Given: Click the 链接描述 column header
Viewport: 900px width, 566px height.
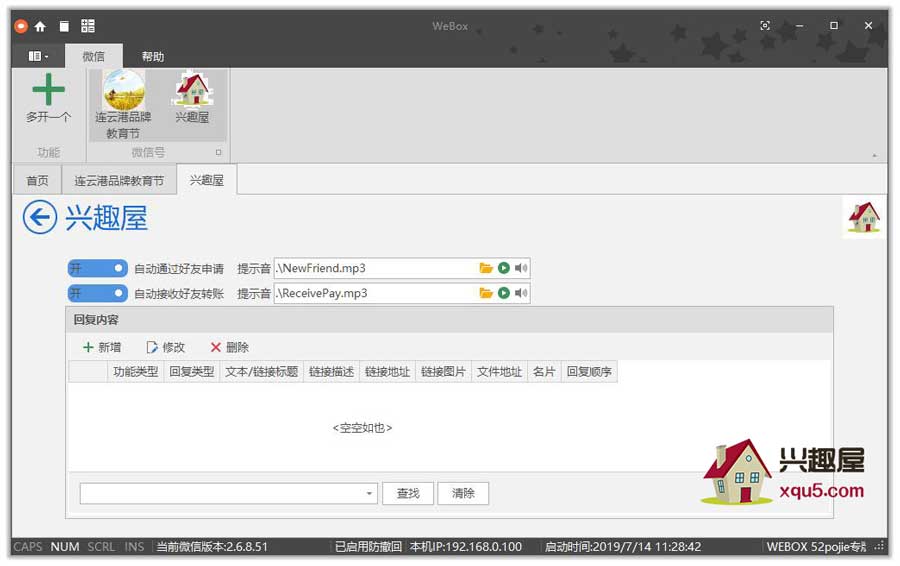Looking at the screenshot, I should (x=331, y=371).
